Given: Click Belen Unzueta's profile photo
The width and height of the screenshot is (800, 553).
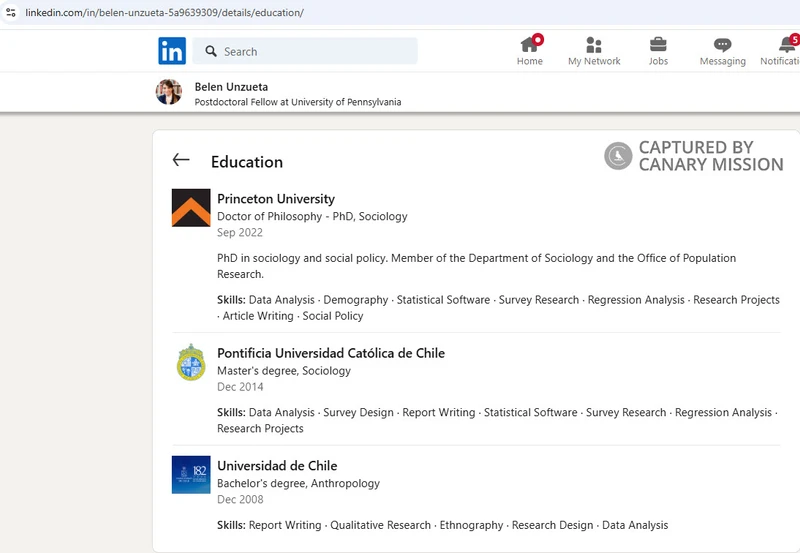Looking at the screenshot, I should [x=169, y=92].
